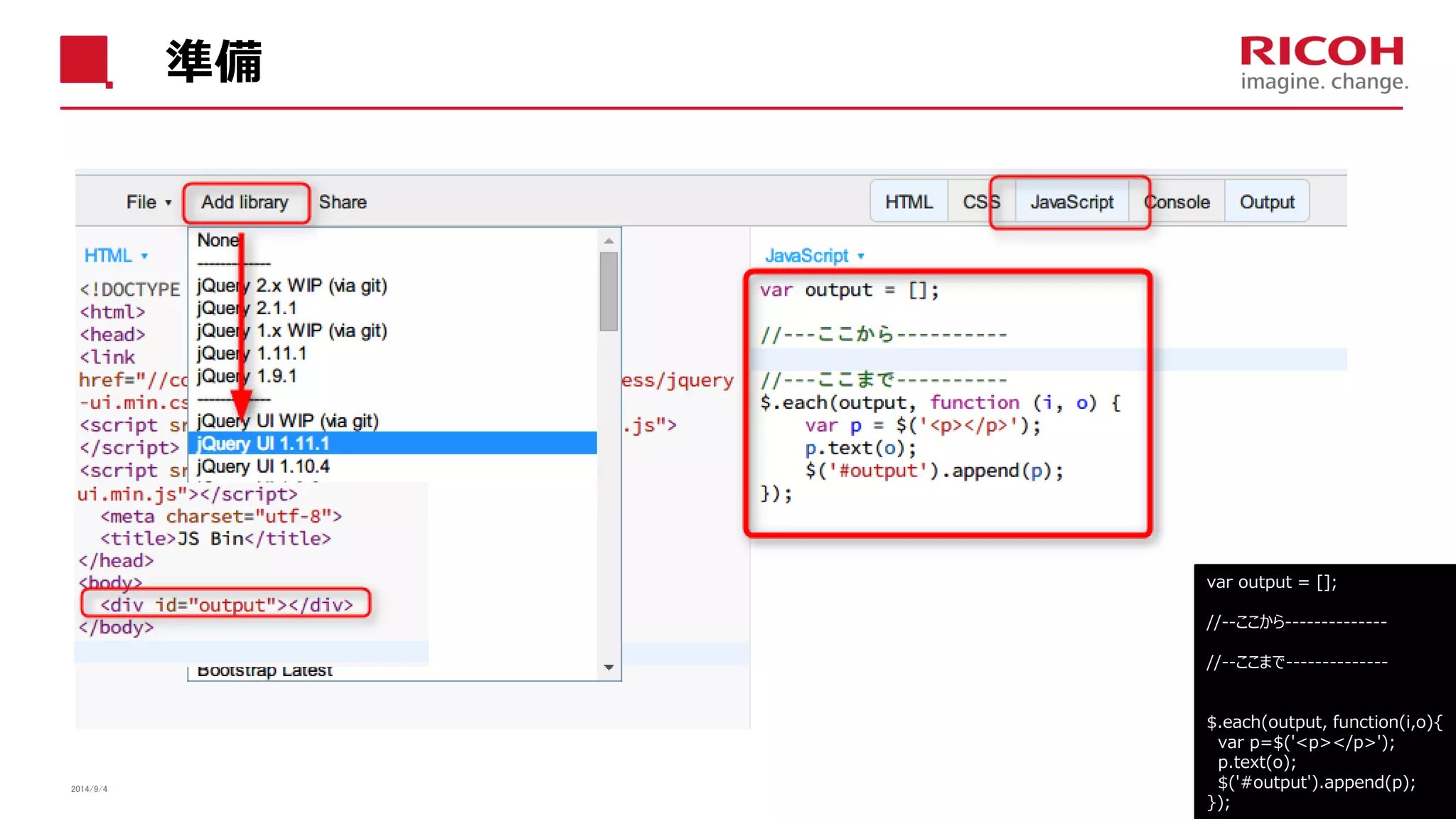Screen dimensions: 1456x819
Task: Click library list scroll up arrow
Action: 609,241
